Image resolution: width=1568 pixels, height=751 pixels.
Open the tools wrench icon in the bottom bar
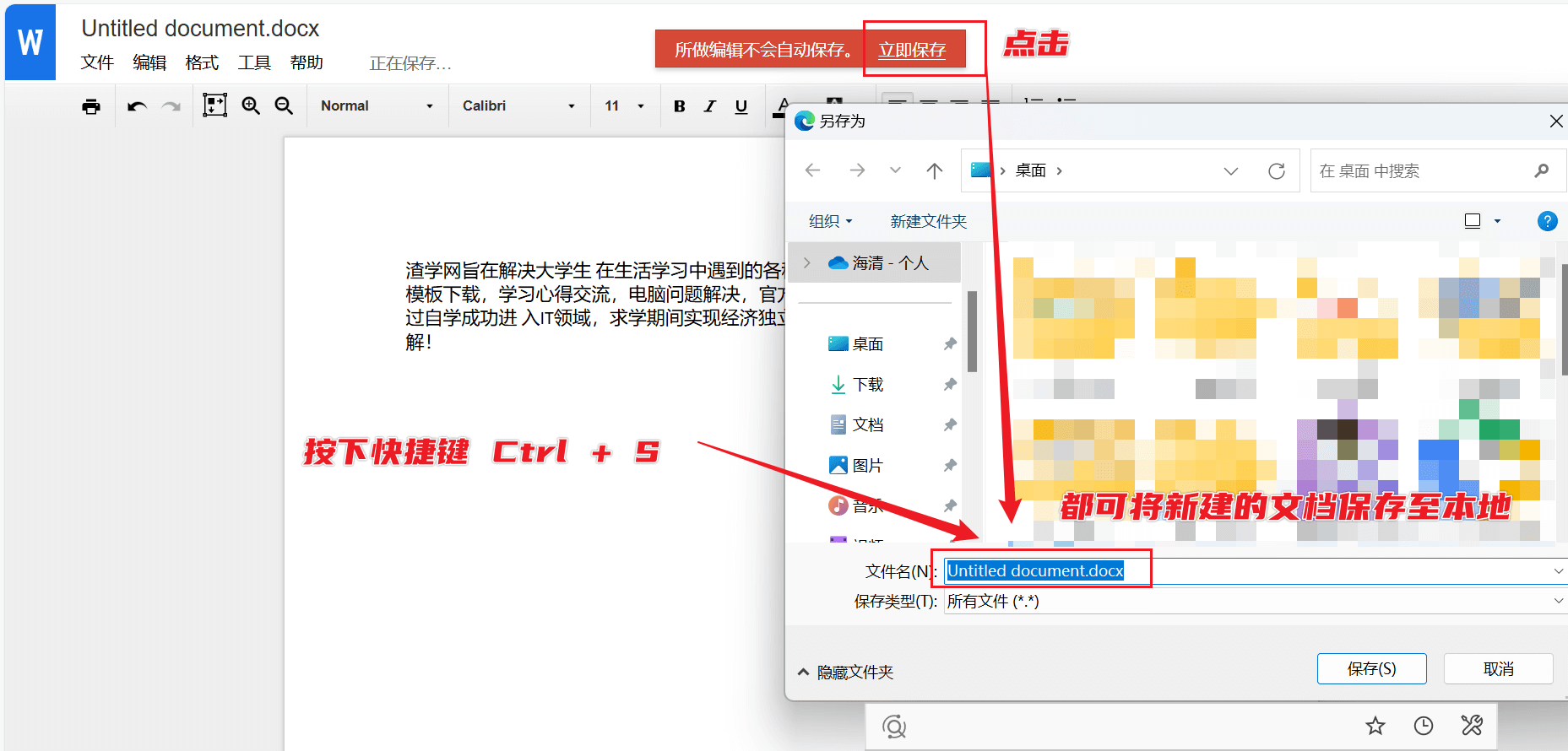click(1472, 726)
